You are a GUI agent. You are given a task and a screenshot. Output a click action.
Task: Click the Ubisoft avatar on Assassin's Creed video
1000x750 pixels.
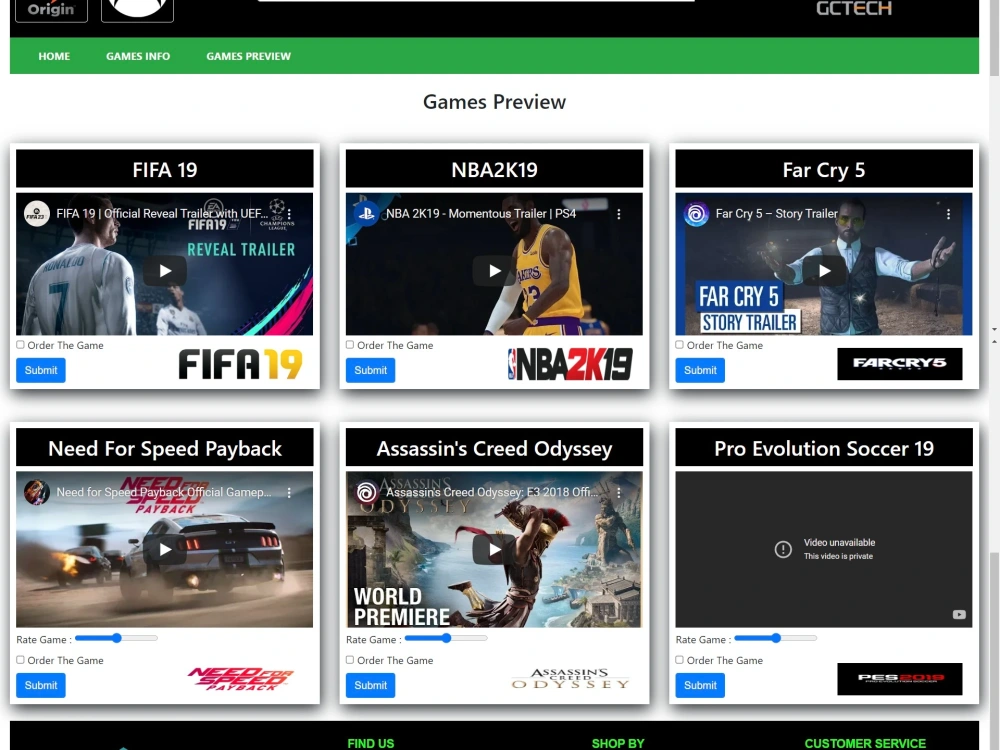click(367, 492)
